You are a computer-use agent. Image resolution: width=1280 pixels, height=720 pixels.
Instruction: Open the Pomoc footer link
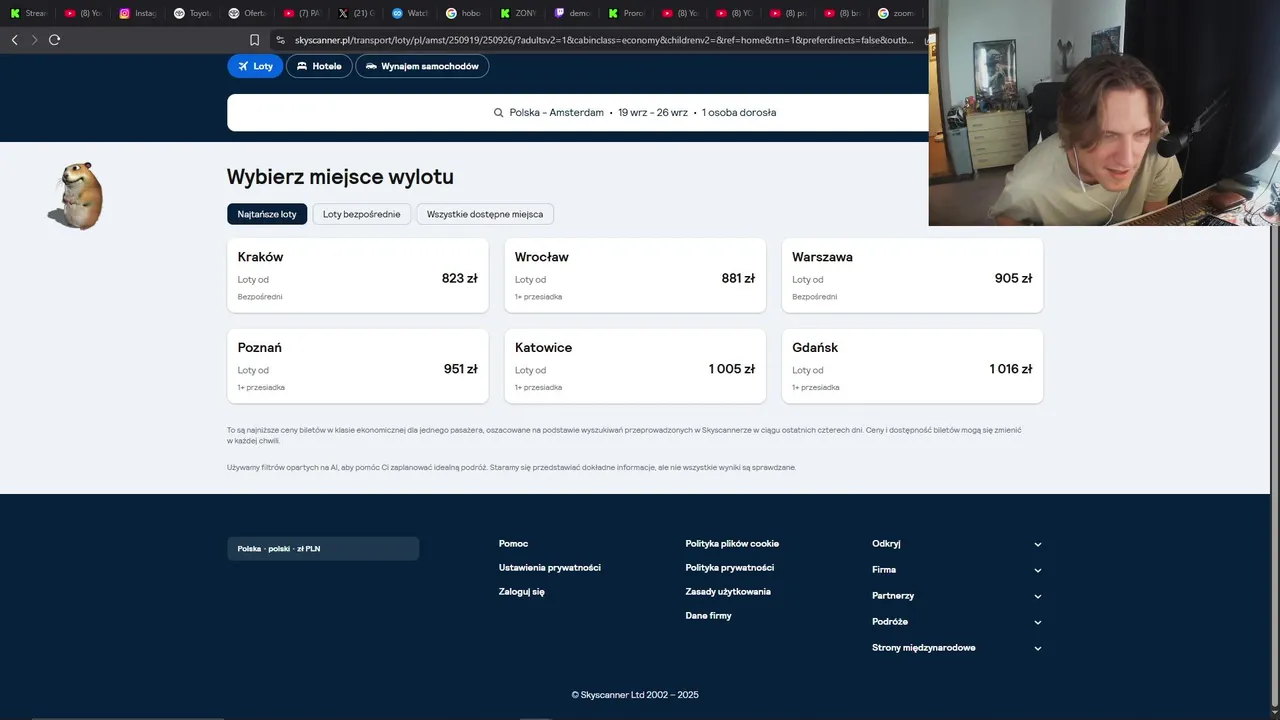[513, 544]
